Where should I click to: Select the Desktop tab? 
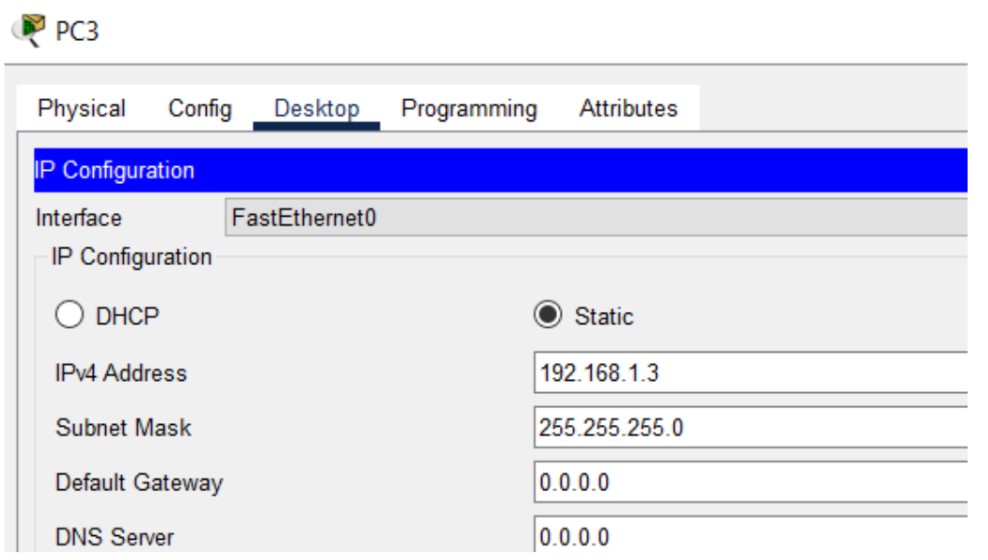coord(316,108)
